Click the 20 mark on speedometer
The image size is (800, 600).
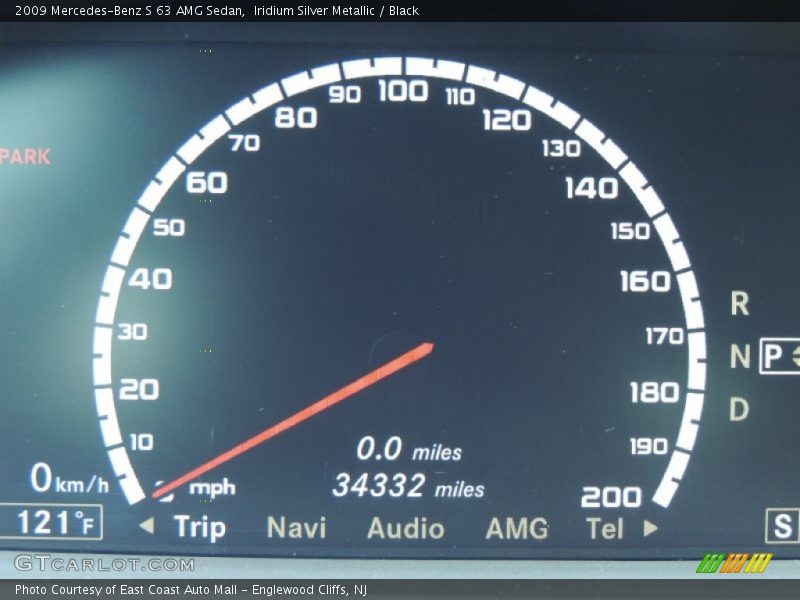click(x=139, y=389)
